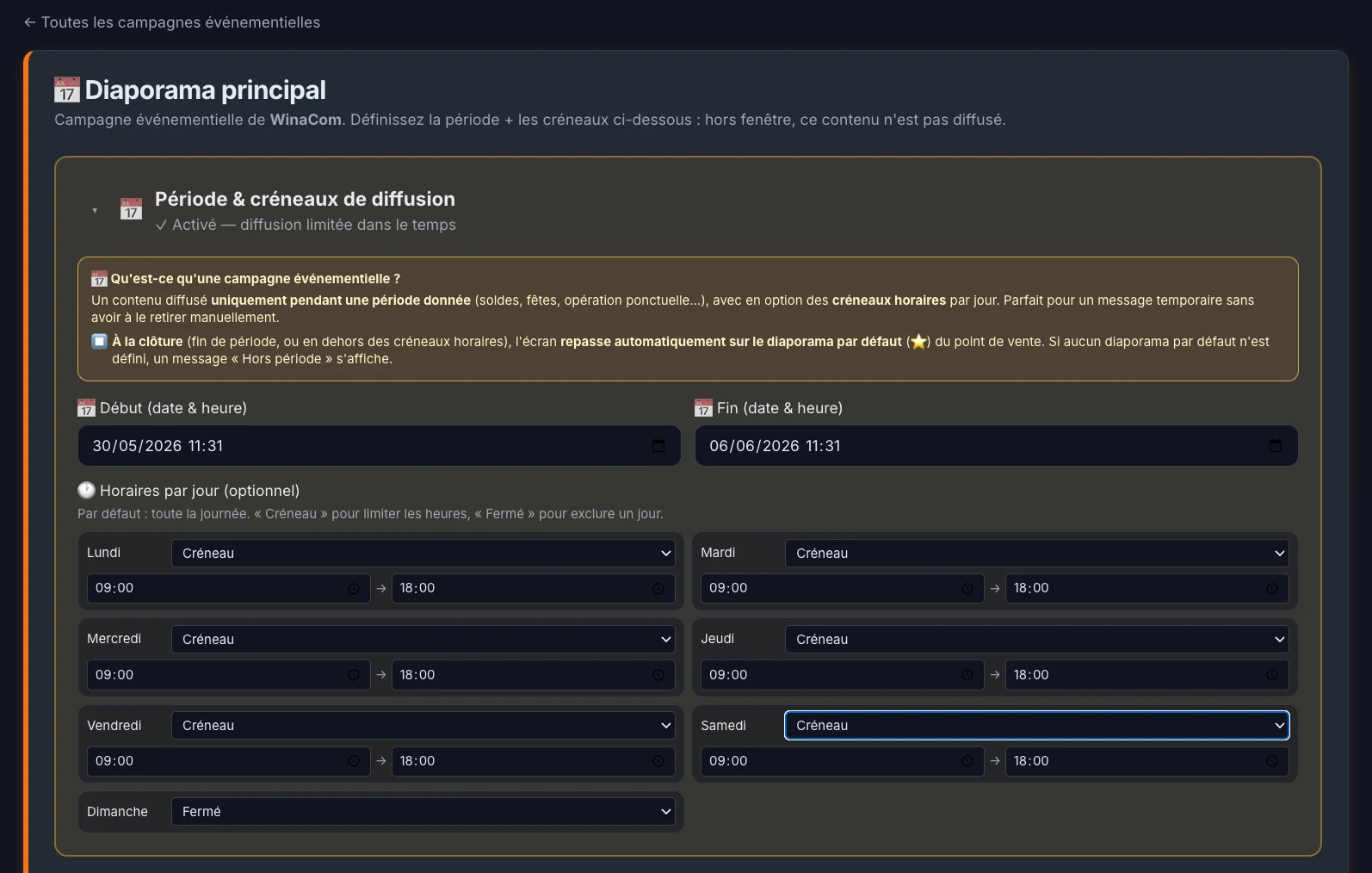Viewport: 1372px width, 873px height.
Task: Edit Jeudi start time 09:00 field
Action: point(842,675)
